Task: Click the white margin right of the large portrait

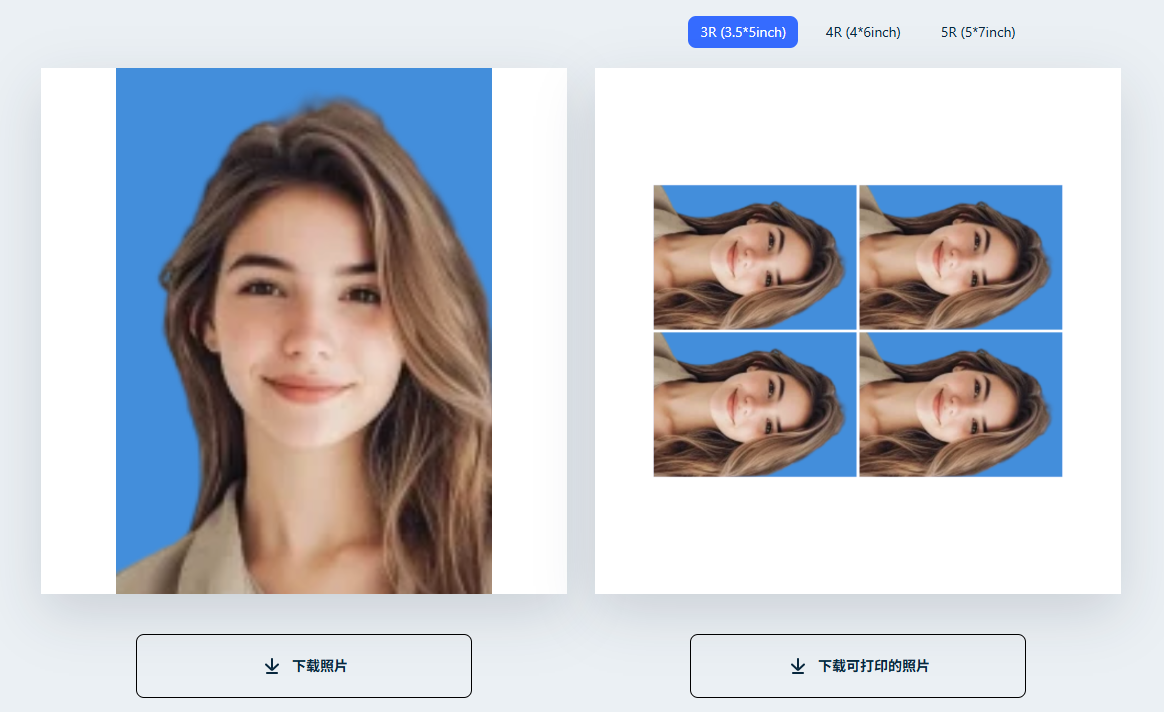Action: click(x=529, y=330)
